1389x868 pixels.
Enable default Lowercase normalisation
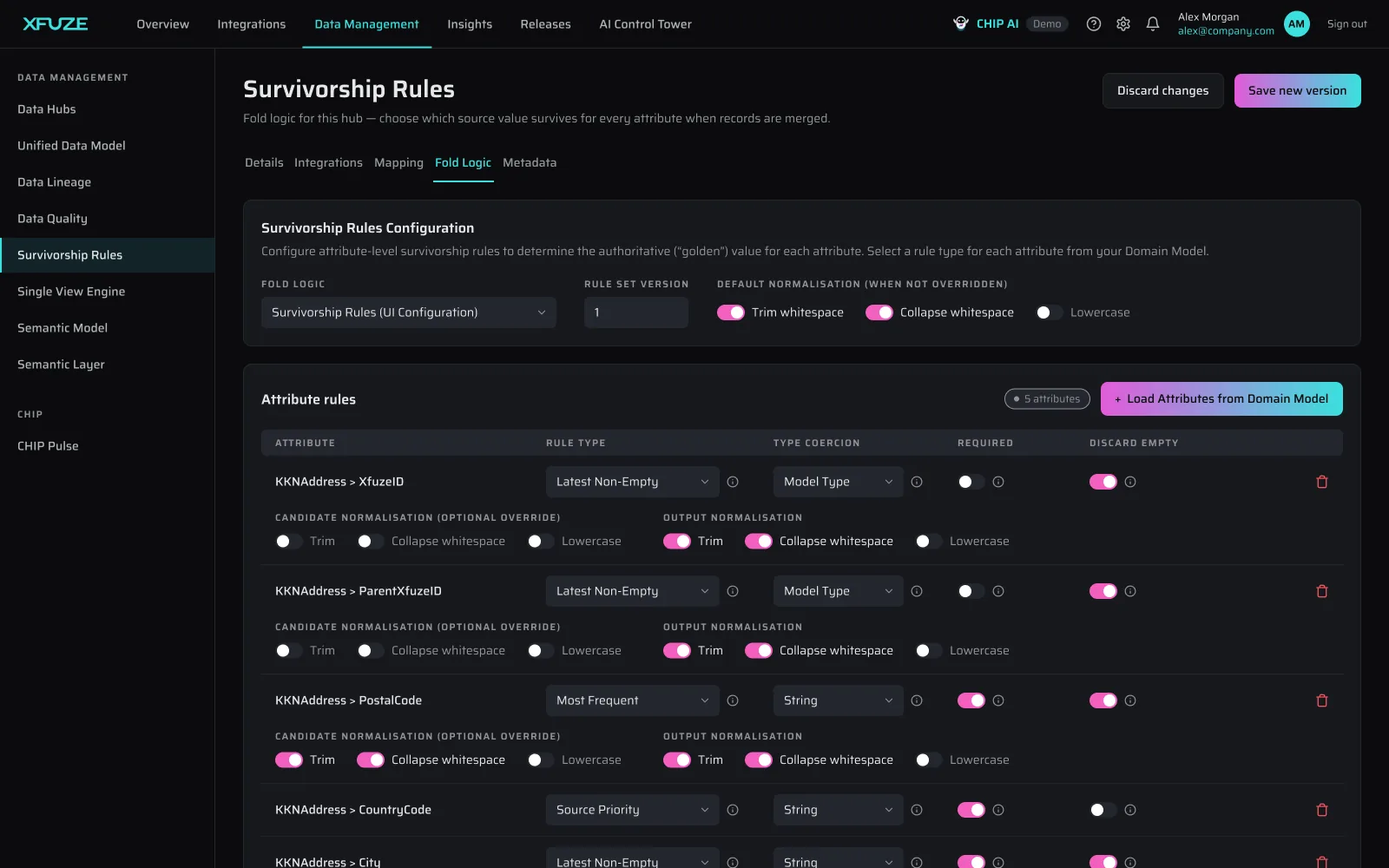tap(1050, 312)
